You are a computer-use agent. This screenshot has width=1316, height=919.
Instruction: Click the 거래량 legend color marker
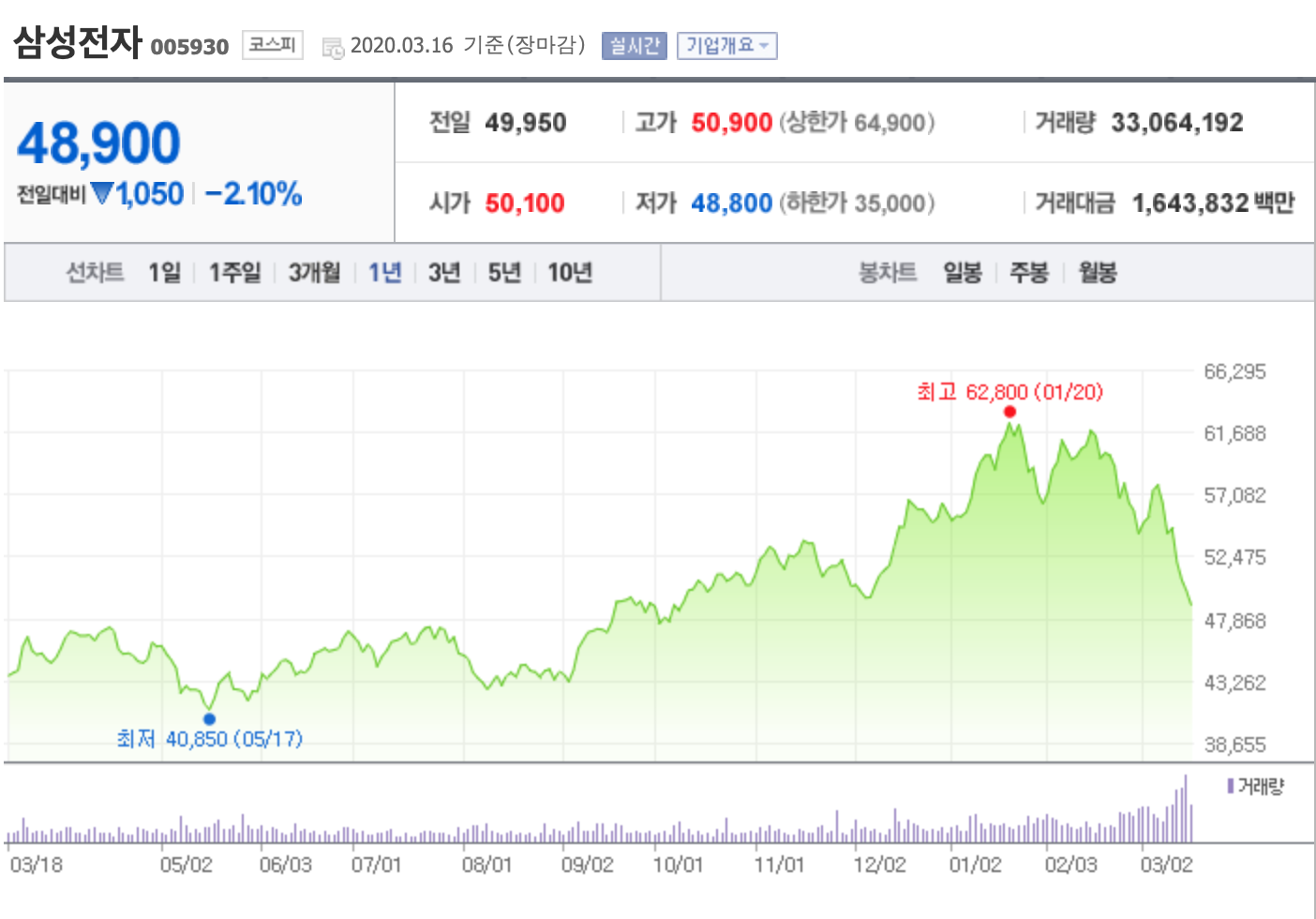point(1231,786)
